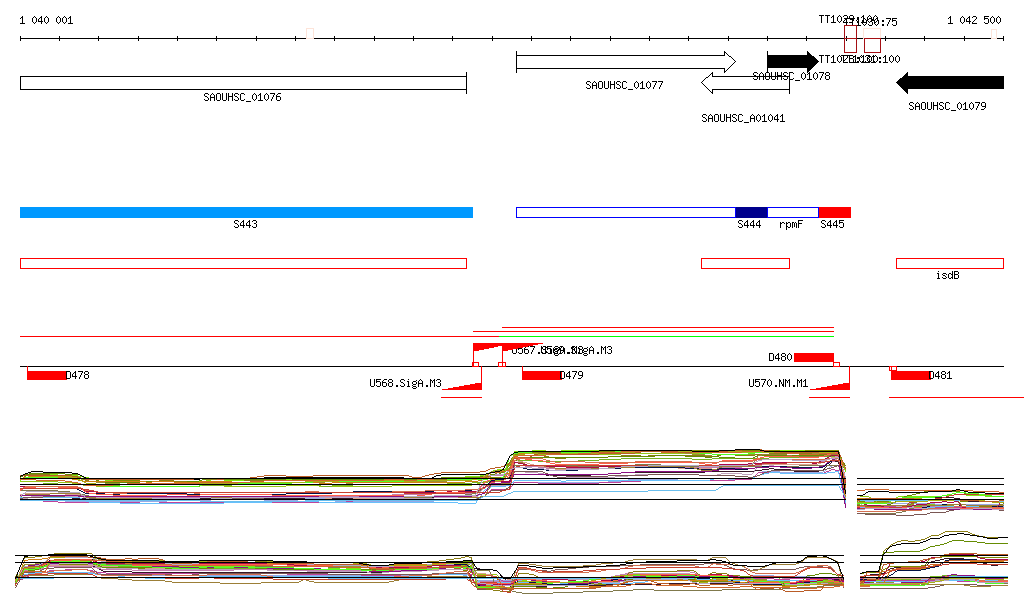Click the black SAOUHSC_01078 gene arrow
Screen dimensions: 1024x611
[x=791, y=61]
